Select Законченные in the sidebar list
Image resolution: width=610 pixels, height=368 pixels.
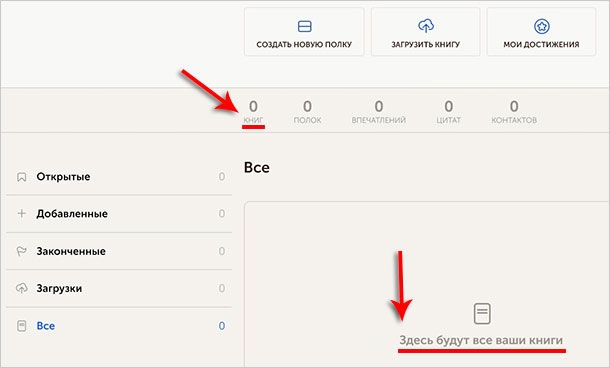point(119,251)
